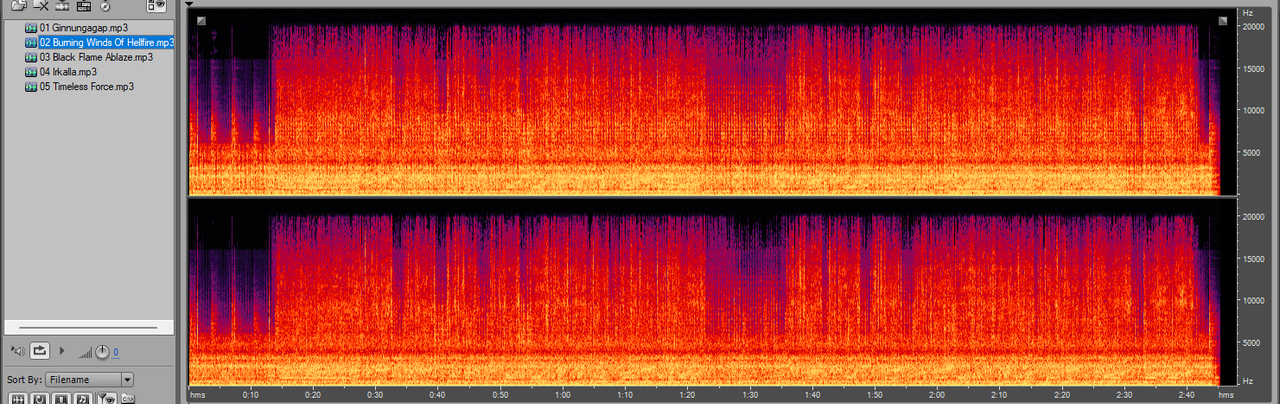Screen dimensions: 1280x404
Task: Toggle the Show Loop Files filter button
Action: click(x=39, y=399)
